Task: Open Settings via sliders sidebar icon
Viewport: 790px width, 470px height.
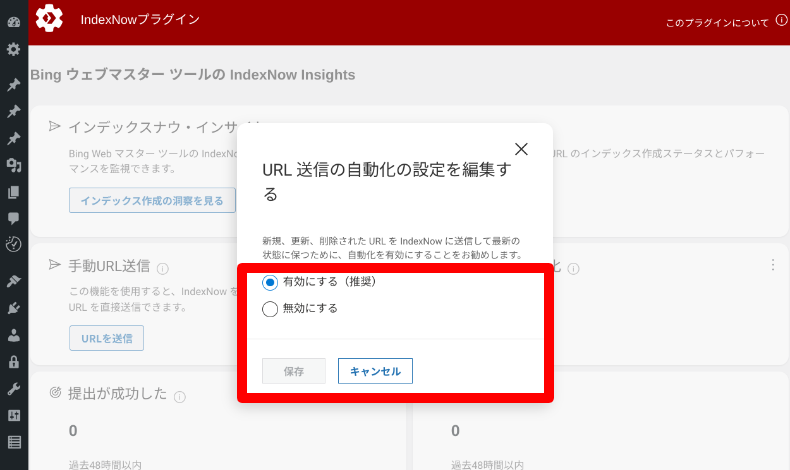Action: pyautogui.click(x=14, y=416)
